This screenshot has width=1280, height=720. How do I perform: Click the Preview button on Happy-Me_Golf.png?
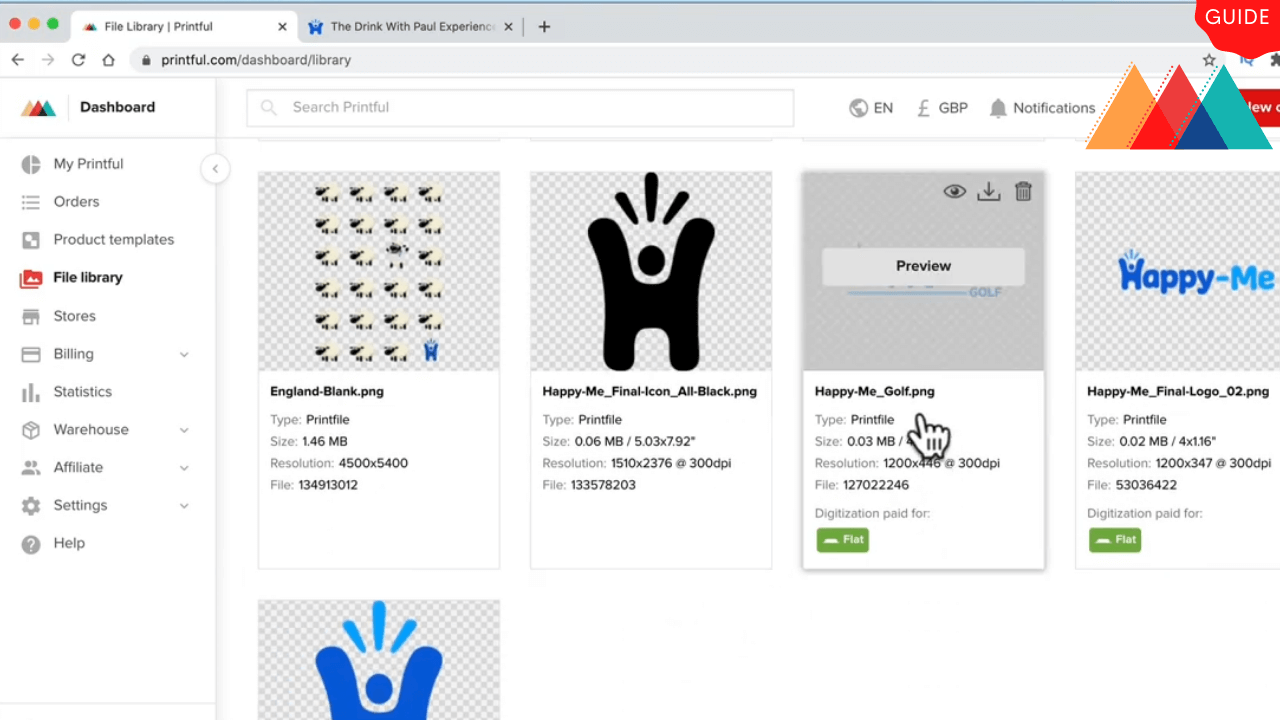pos(923,266)
